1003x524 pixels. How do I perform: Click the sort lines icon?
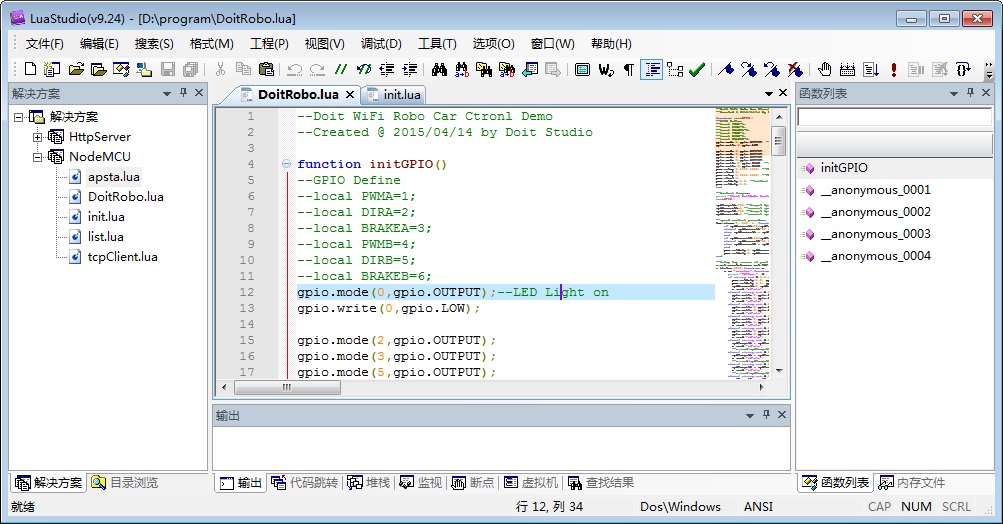871,69
